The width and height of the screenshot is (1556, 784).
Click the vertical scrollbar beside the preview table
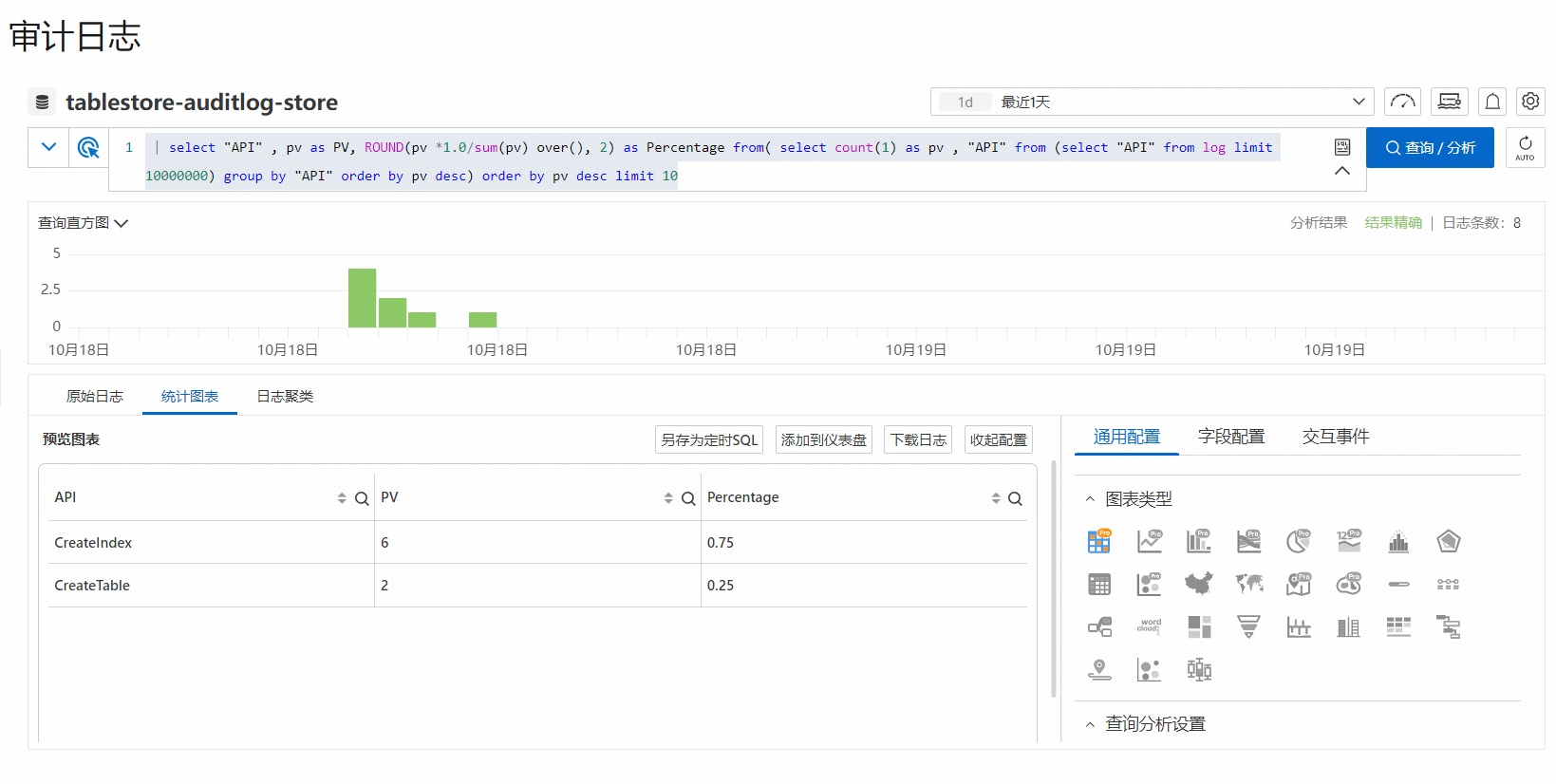[x=1054, y=579]
